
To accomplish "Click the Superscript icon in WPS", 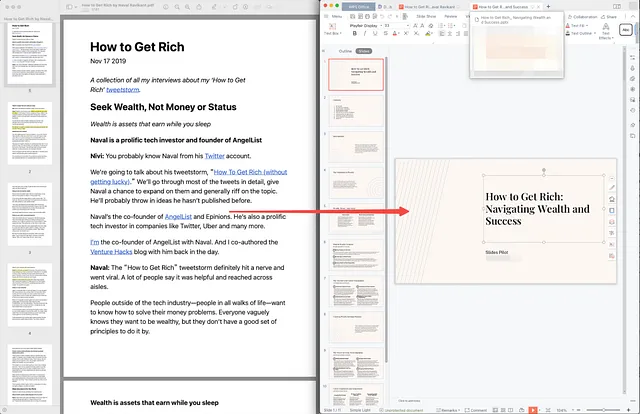I will point(406,33).
